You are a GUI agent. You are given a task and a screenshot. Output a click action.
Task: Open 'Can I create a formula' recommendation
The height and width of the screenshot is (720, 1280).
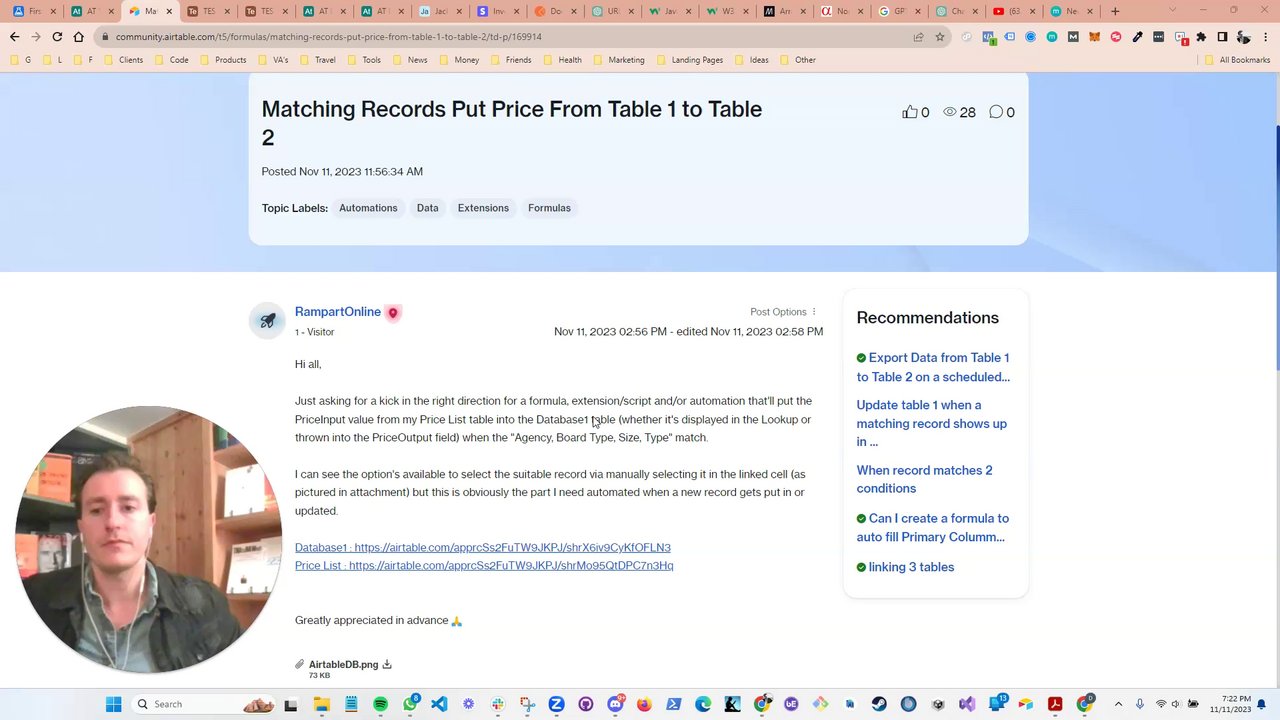click(x=932, y=527)
